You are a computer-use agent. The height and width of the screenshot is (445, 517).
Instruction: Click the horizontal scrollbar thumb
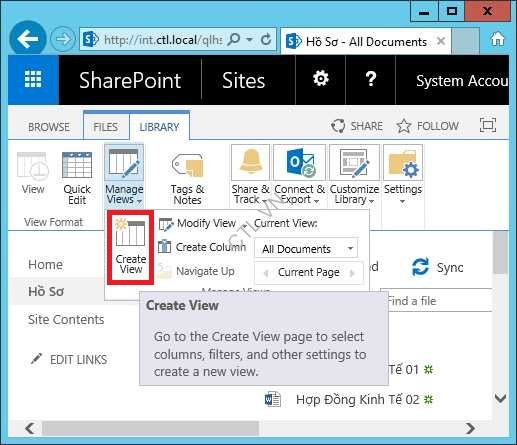[150, 428]
